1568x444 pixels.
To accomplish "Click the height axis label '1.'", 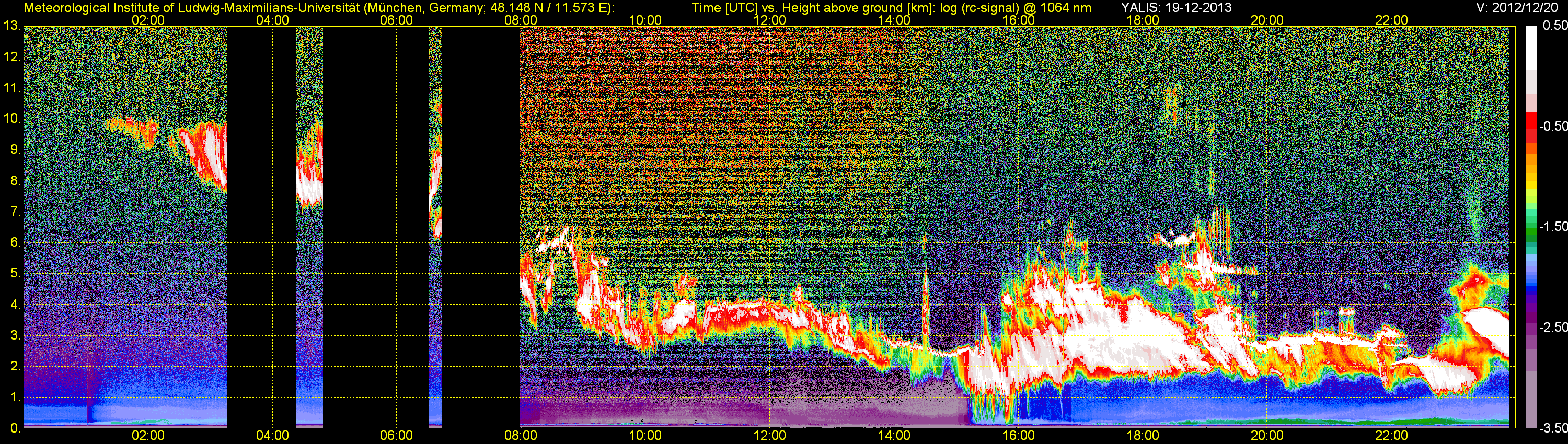I will point(15,397).
